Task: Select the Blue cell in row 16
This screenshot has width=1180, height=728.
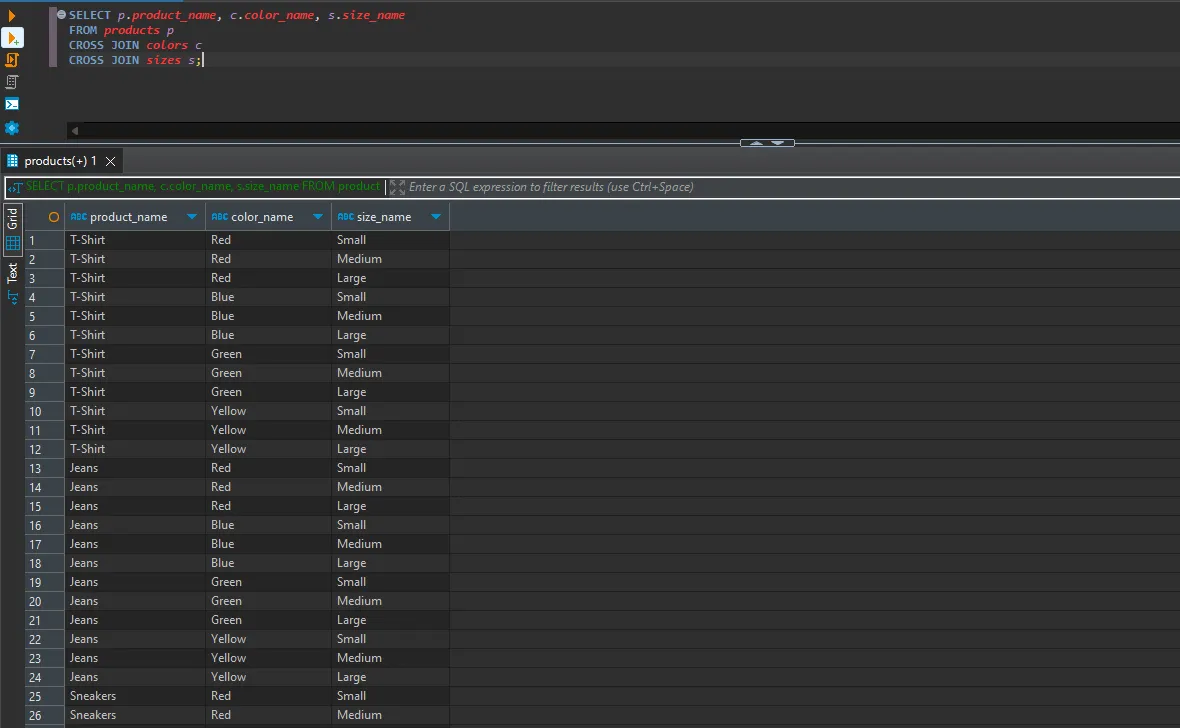Action: point(268,525)
